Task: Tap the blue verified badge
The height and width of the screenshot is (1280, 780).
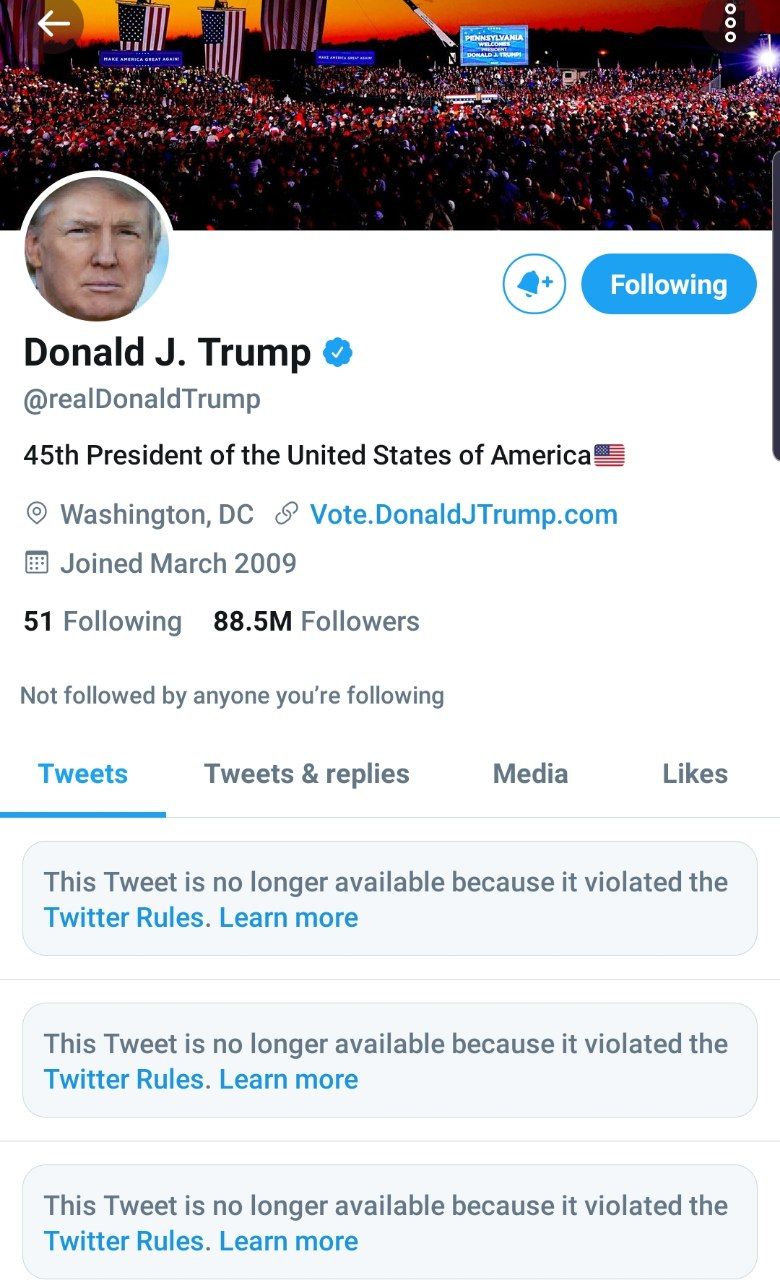Action: click(337, 352)
